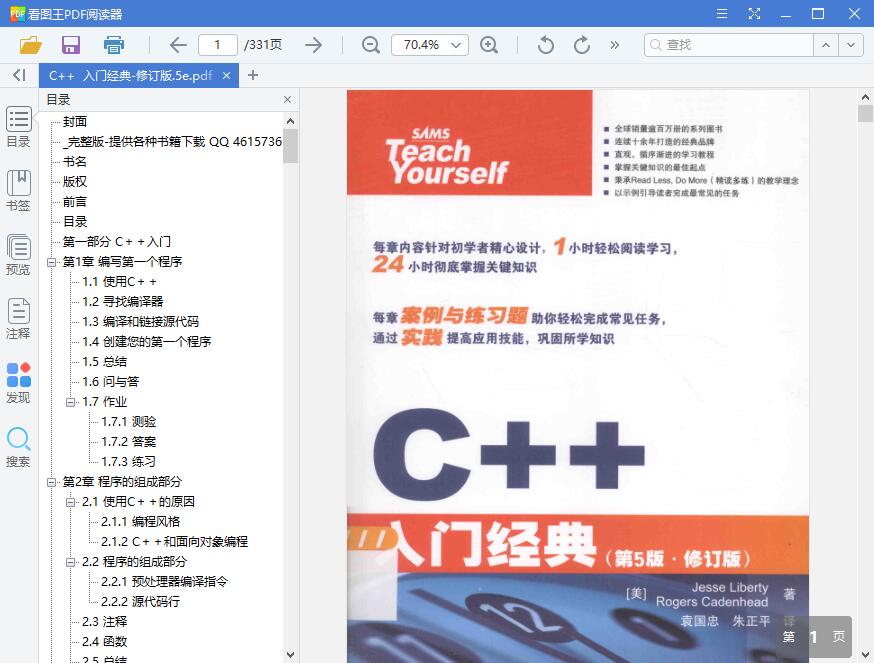Image resolution: width=874 pixels, height=663 pixels.
Task: Save the document with floppy disk icon
Action: click(71, 45)
